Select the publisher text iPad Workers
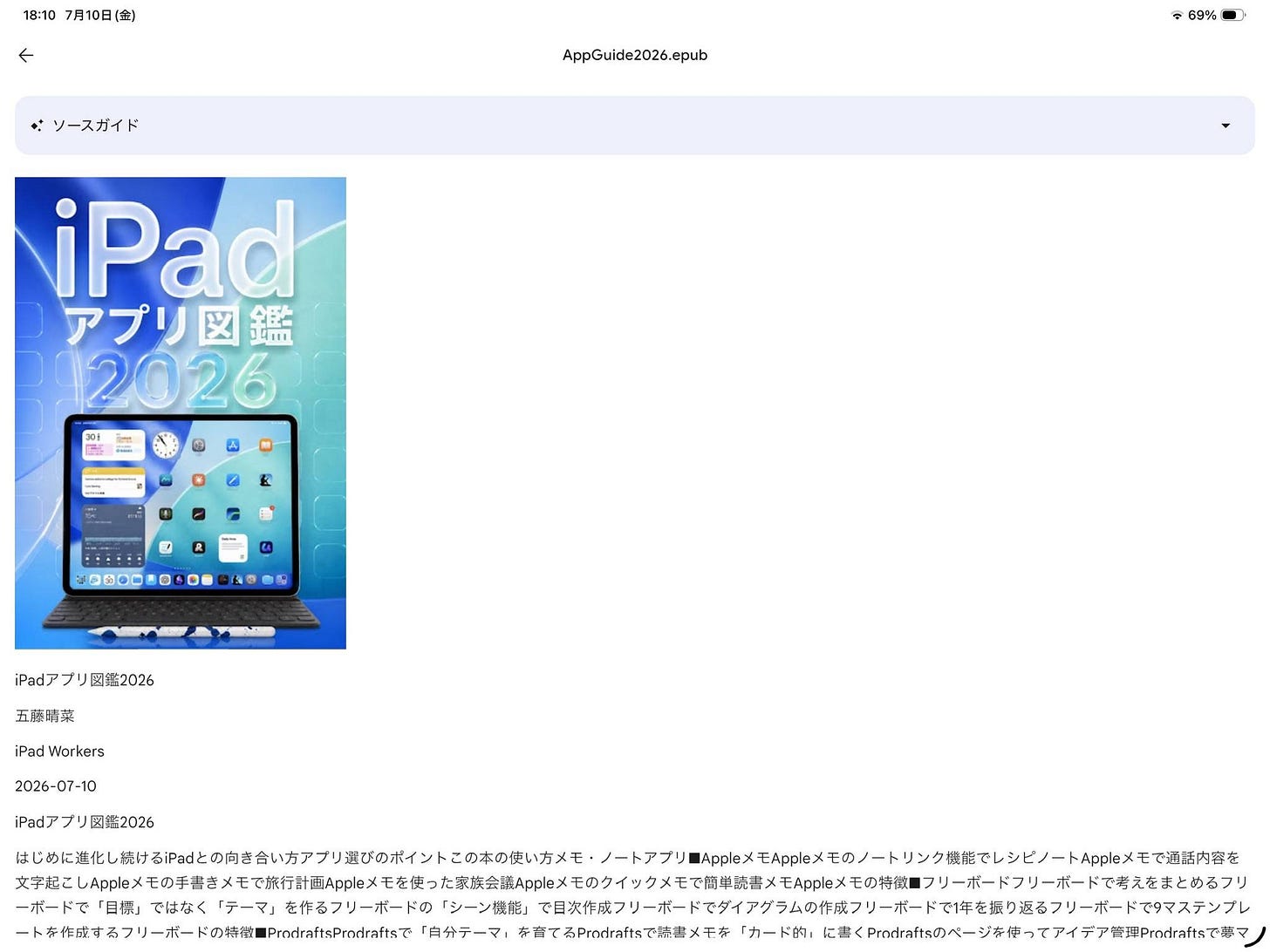 coord(59,751)
